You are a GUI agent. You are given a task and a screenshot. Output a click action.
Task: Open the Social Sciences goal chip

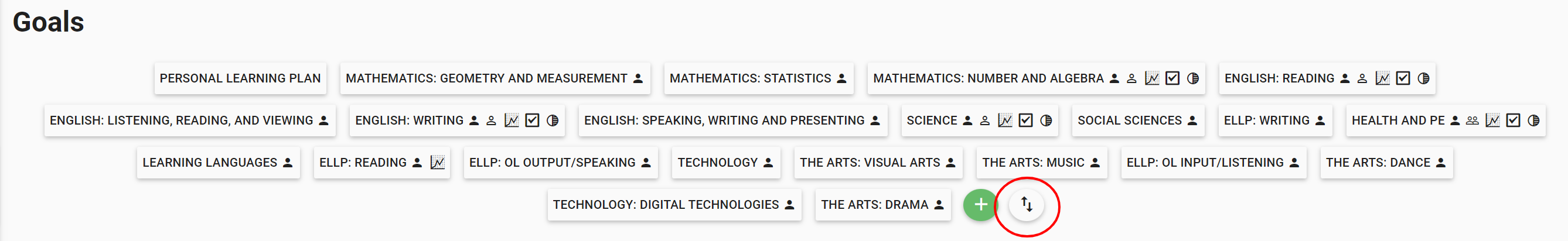click(x=1129, y=121)
